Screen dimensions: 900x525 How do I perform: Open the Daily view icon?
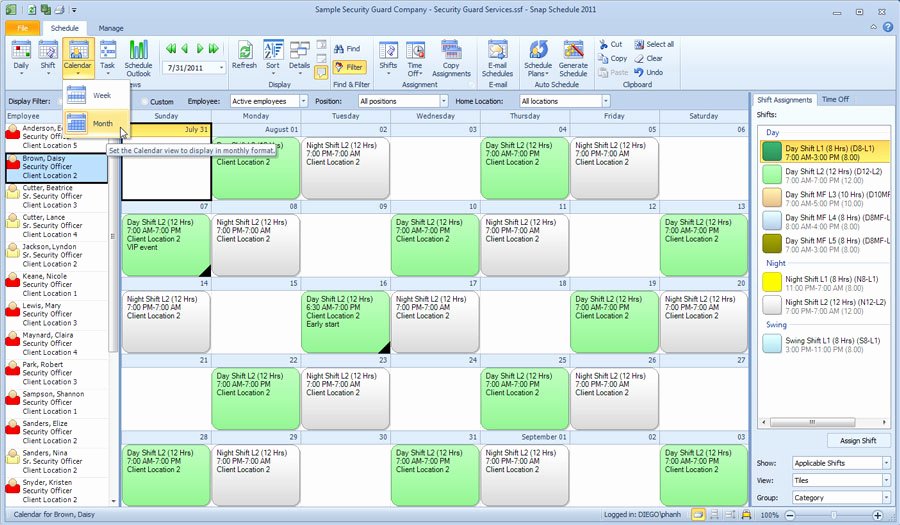tap(21, 55)
